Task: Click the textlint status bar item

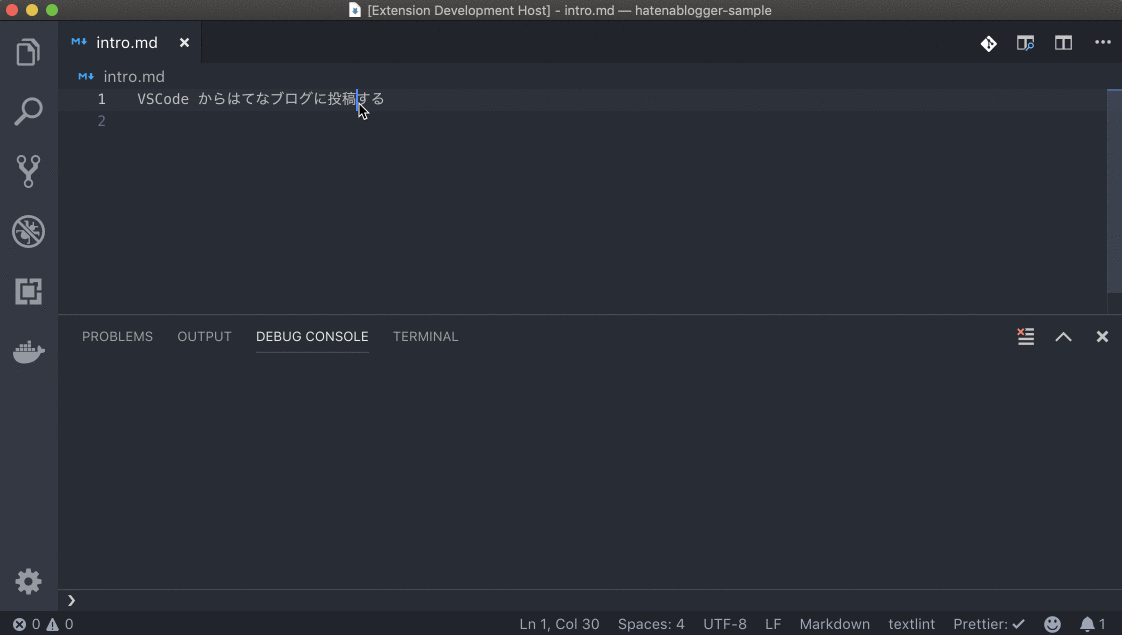Action: point(911,624)
